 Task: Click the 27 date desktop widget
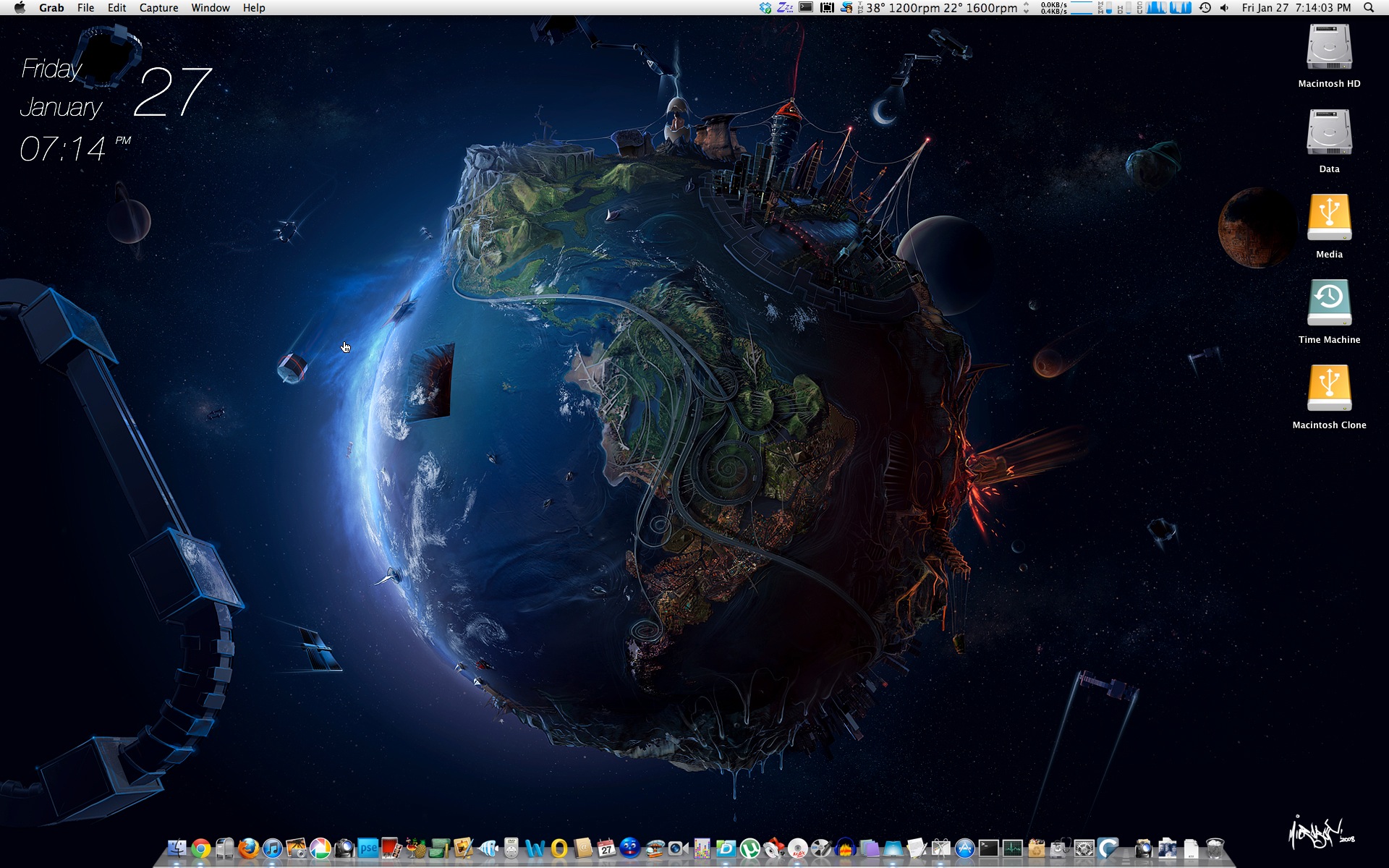click(172, 92)
